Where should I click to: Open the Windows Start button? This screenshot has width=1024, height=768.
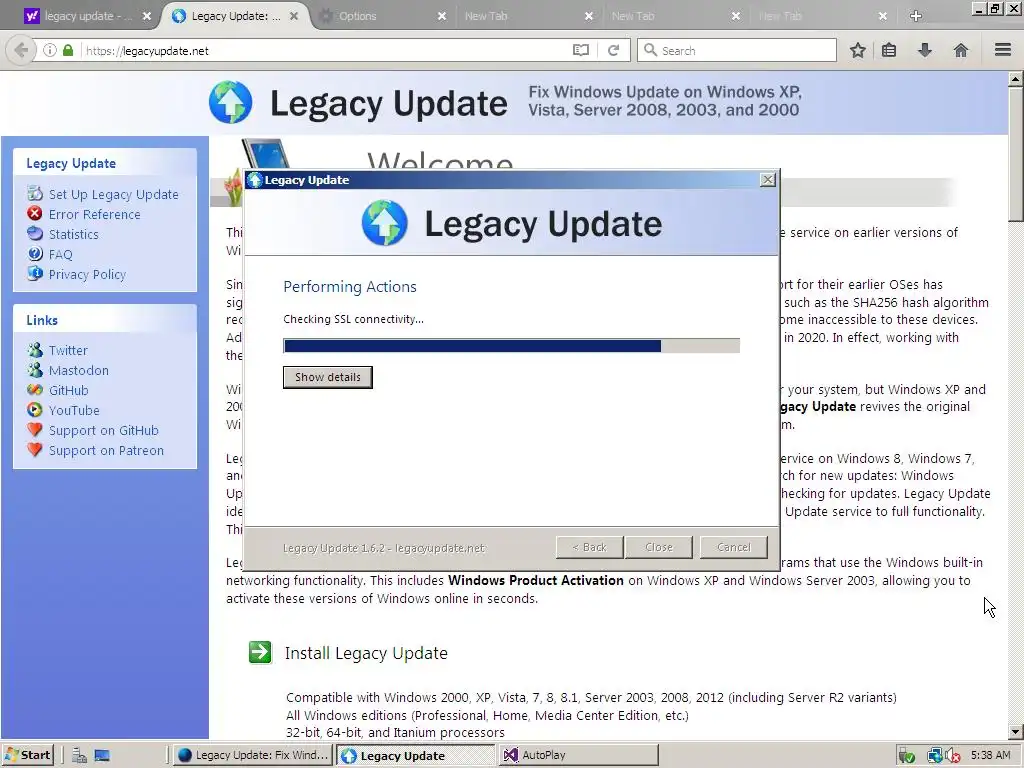(28, 755)
